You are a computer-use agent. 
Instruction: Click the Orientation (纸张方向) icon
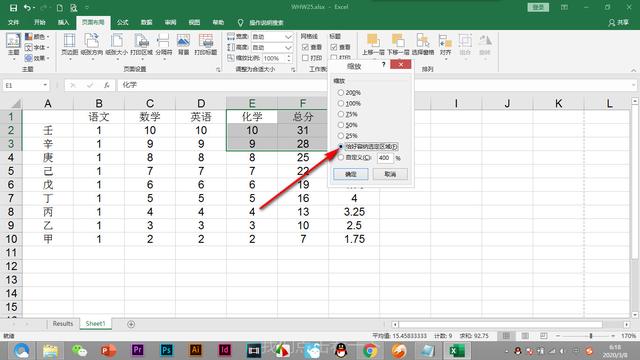point(92,45)
